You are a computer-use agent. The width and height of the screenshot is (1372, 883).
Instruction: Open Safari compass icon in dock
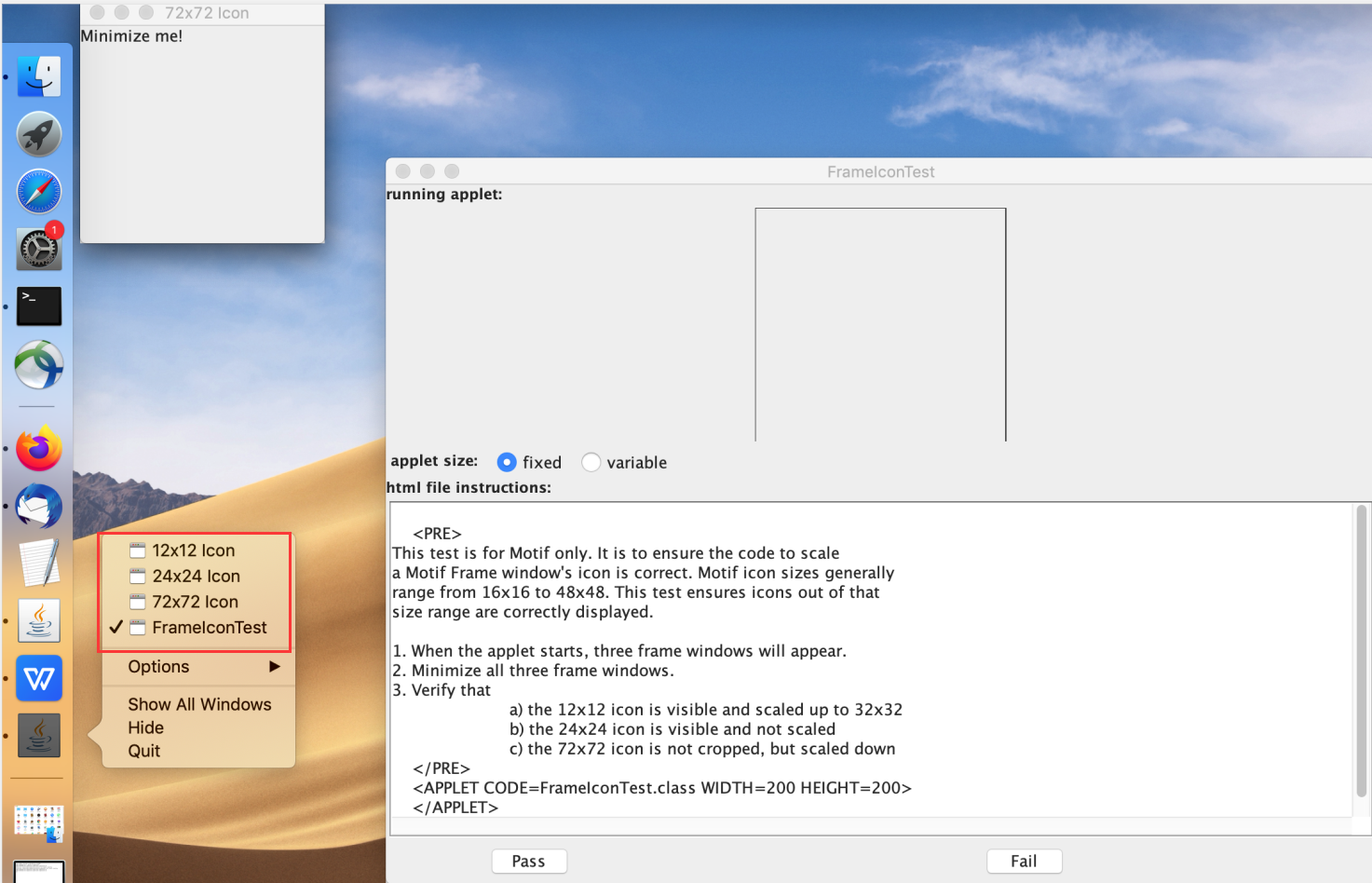(x=39, y=192)
